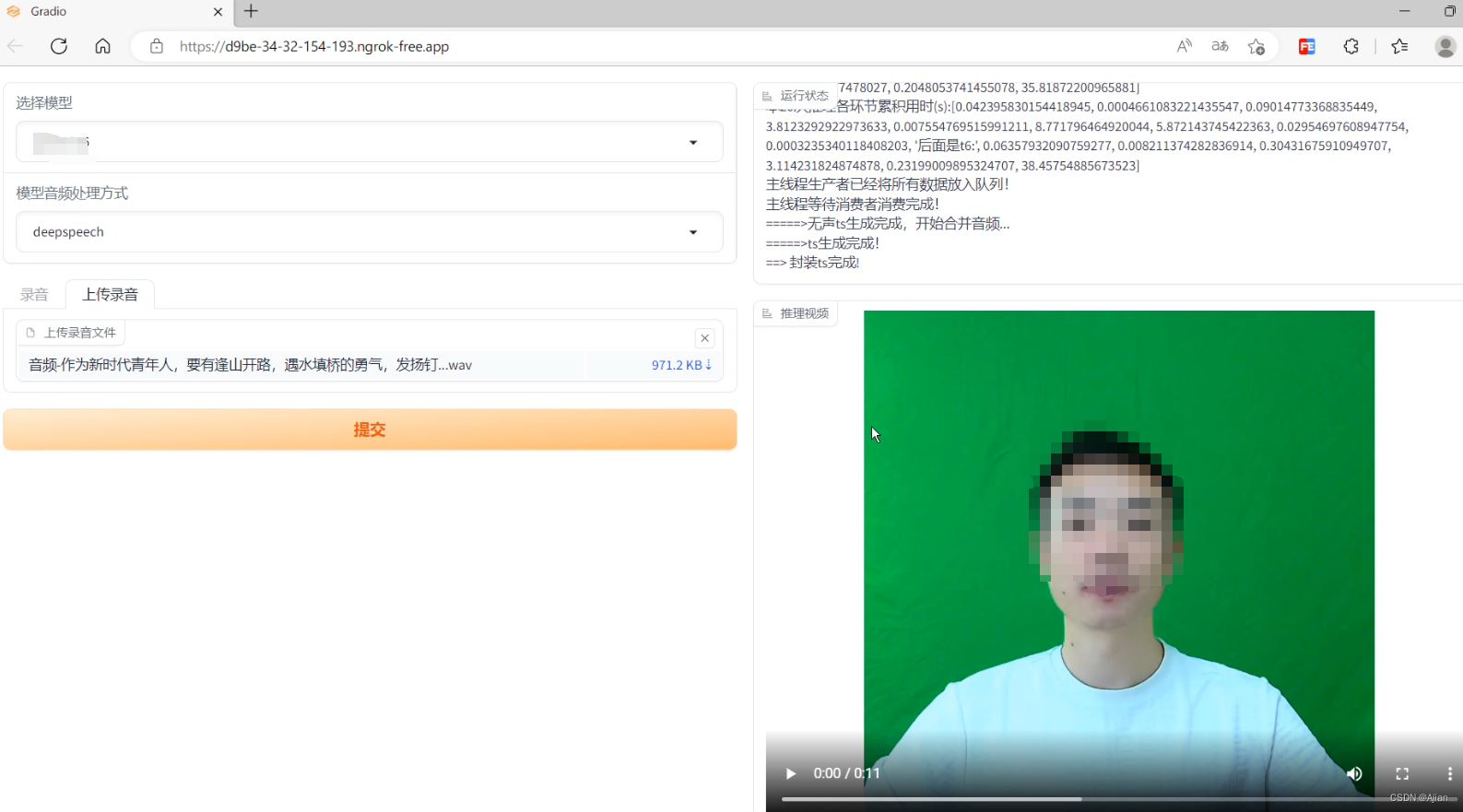Screen dimensions: 1463x812
Task: Open the favorites list icon
Action: 1399,46
